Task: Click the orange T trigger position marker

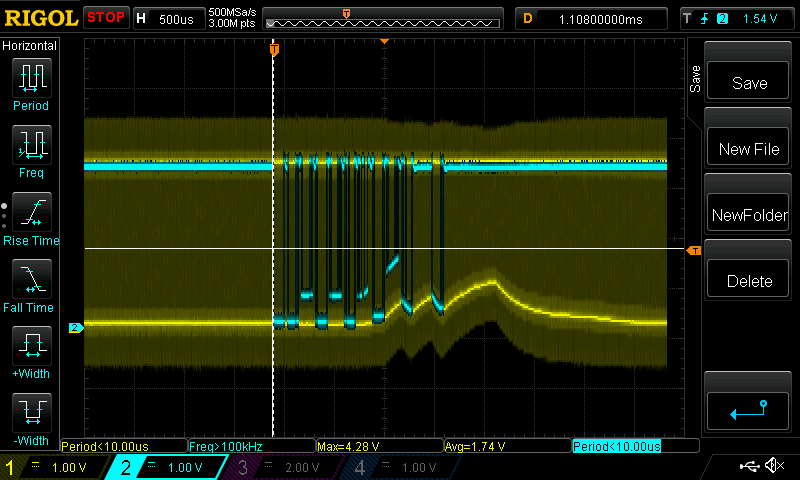Action: click(x=274, y=49)
